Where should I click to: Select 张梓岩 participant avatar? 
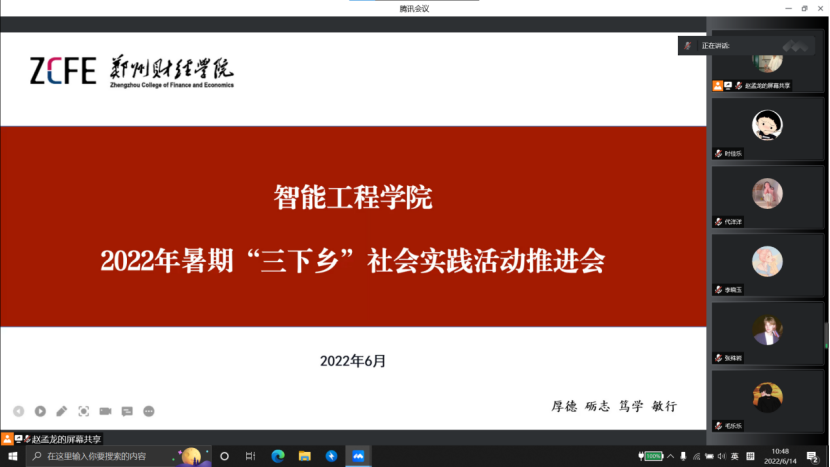click(767, 329)
